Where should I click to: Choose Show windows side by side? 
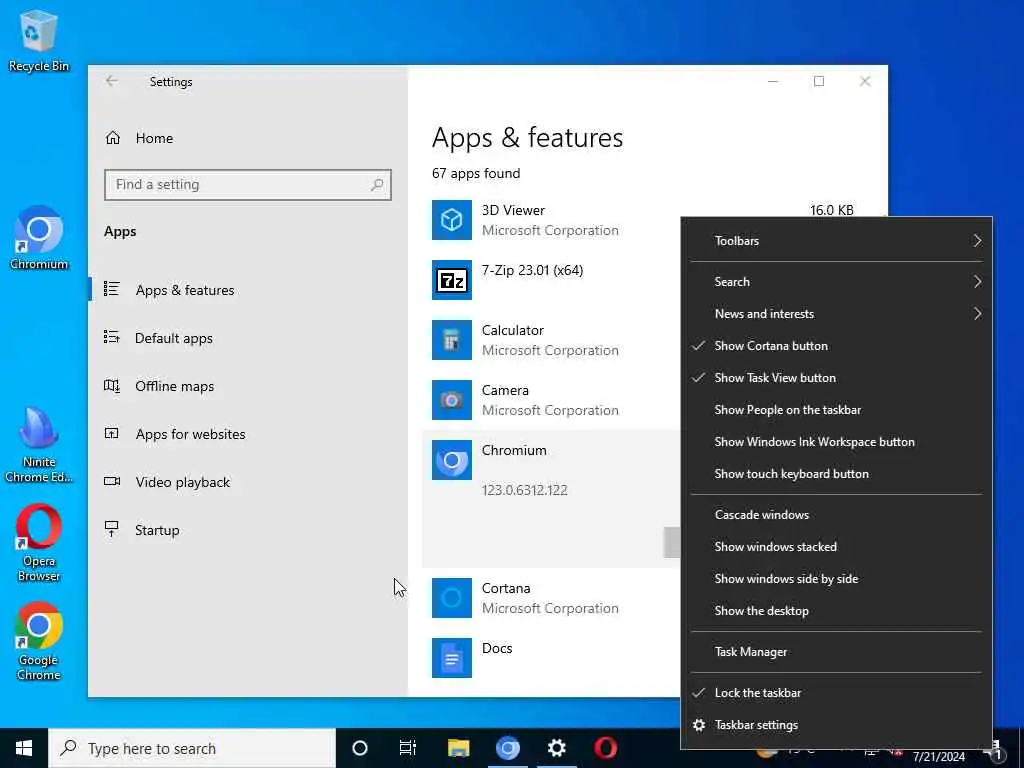pos(836,579)
